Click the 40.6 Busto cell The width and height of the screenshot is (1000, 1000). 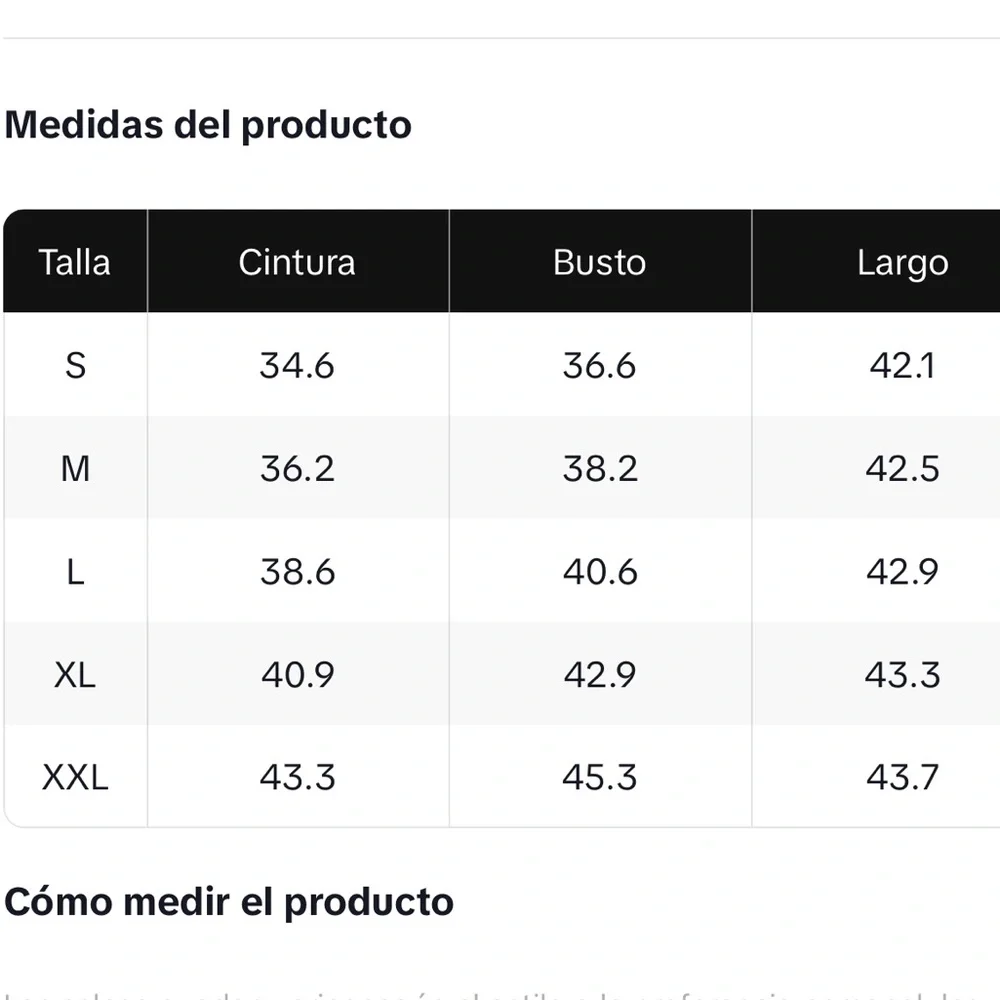click(599, 572)
